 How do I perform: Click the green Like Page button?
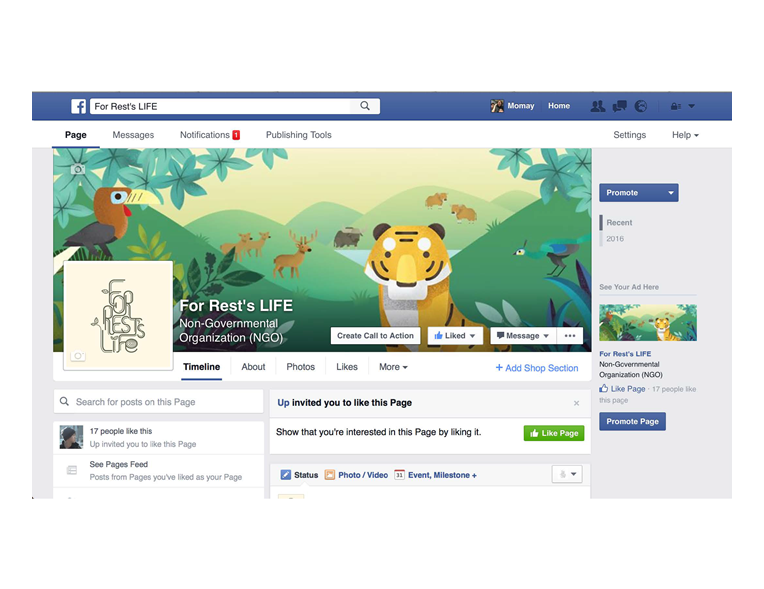coord(554,433)
